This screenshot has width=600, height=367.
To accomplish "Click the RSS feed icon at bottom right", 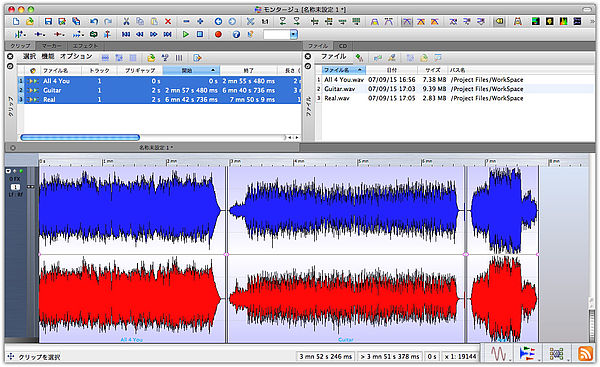I will coord(585,353).
